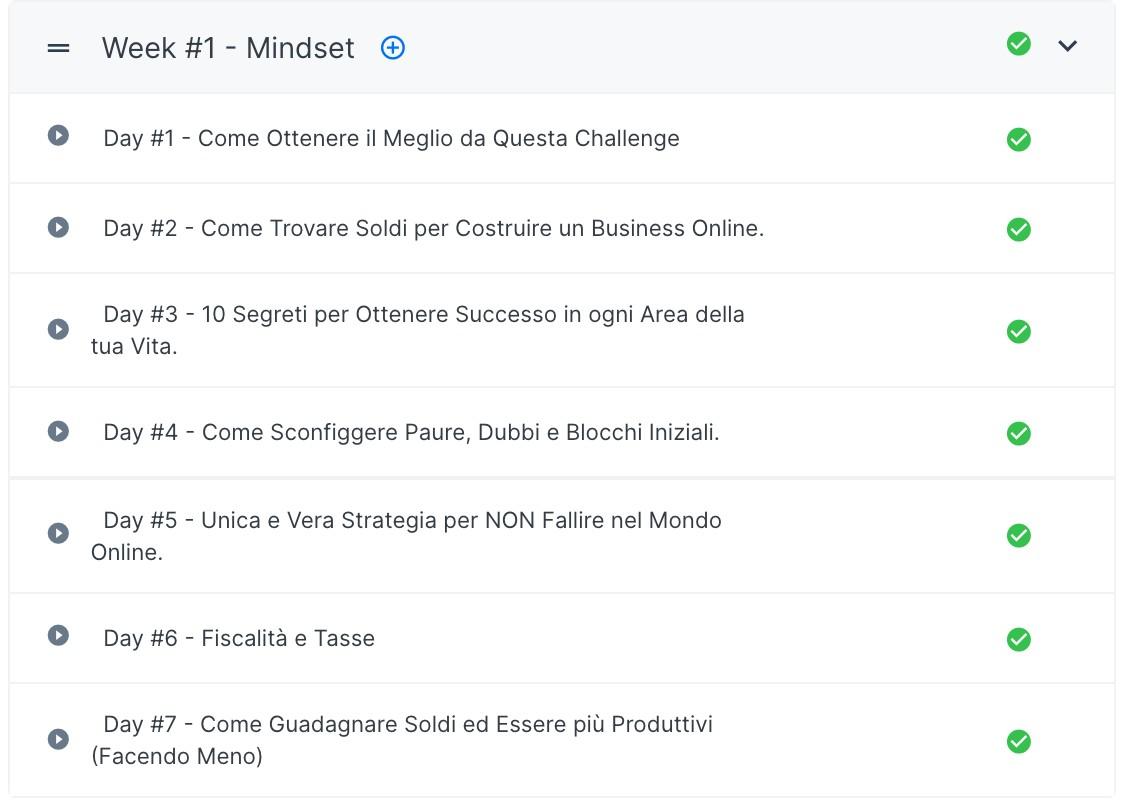Toggle completion checkmark for Day #4 lesson
This screenshot has height=804, width=1122.
pyautogui.click(x=1018, y=433)
